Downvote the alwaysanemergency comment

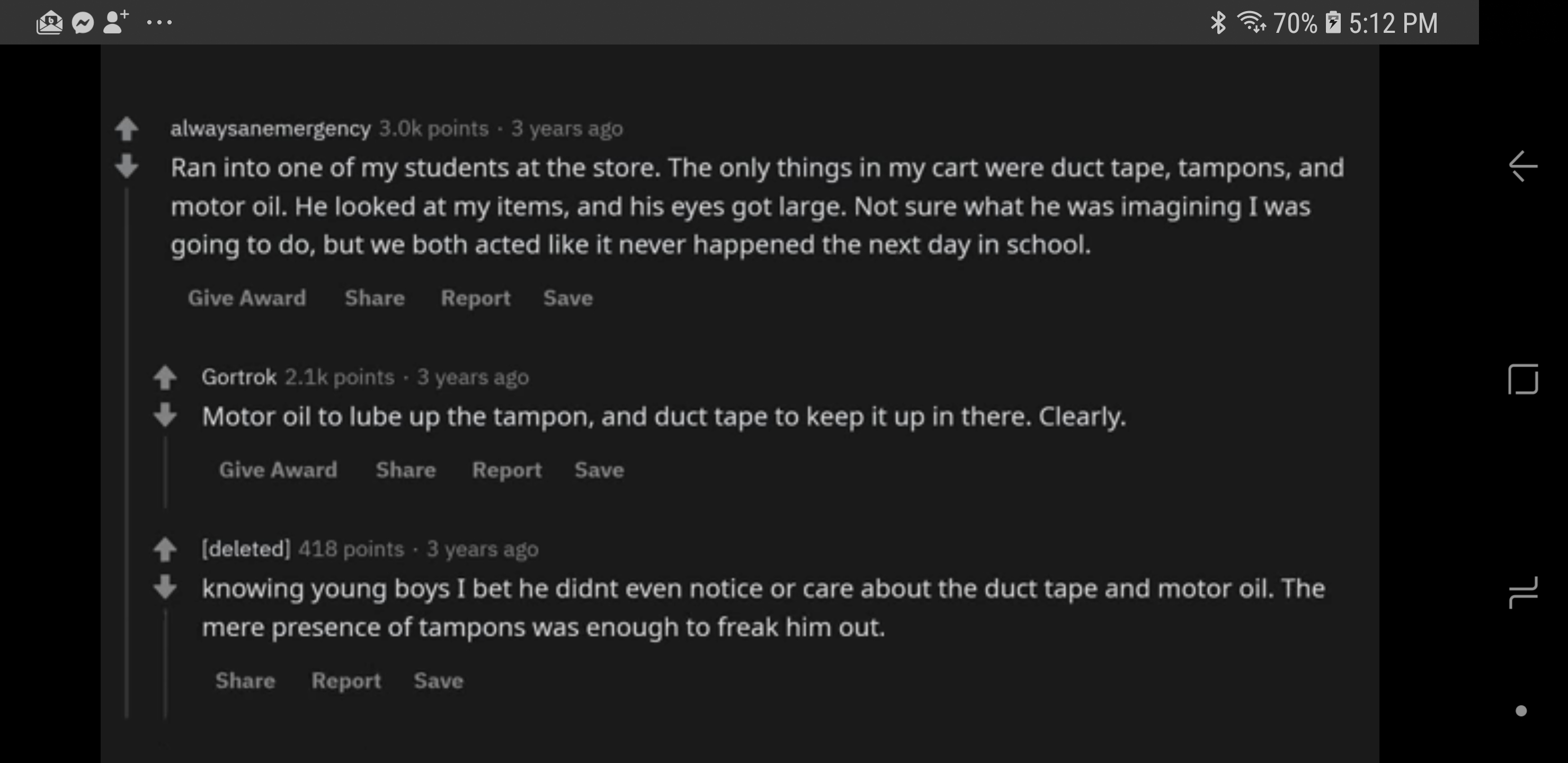coord(127,166)
